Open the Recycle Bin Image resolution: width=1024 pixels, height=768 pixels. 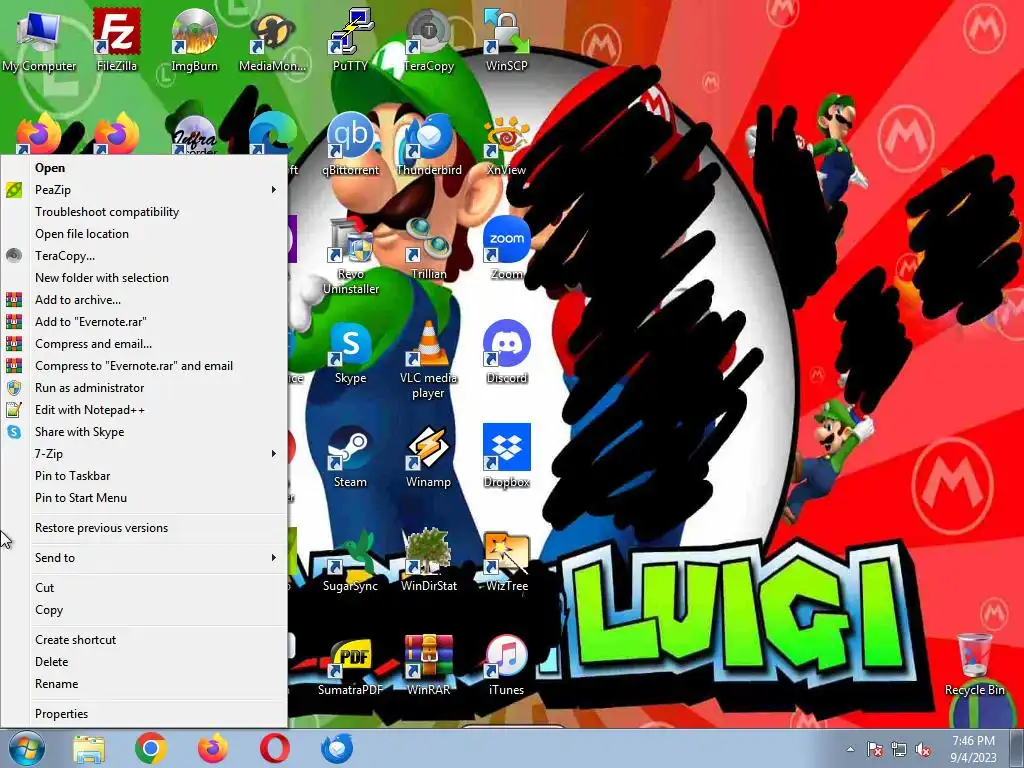click(974, 665)
